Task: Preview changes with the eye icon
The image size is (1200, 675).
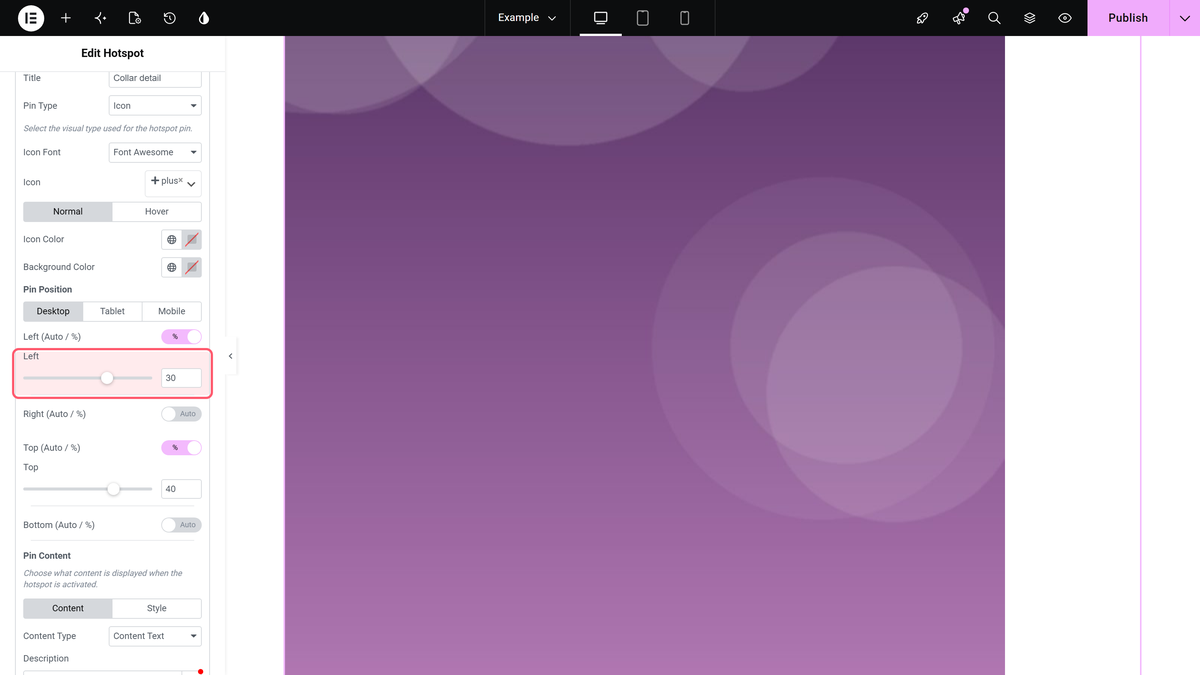Action: coord(1065,18)
